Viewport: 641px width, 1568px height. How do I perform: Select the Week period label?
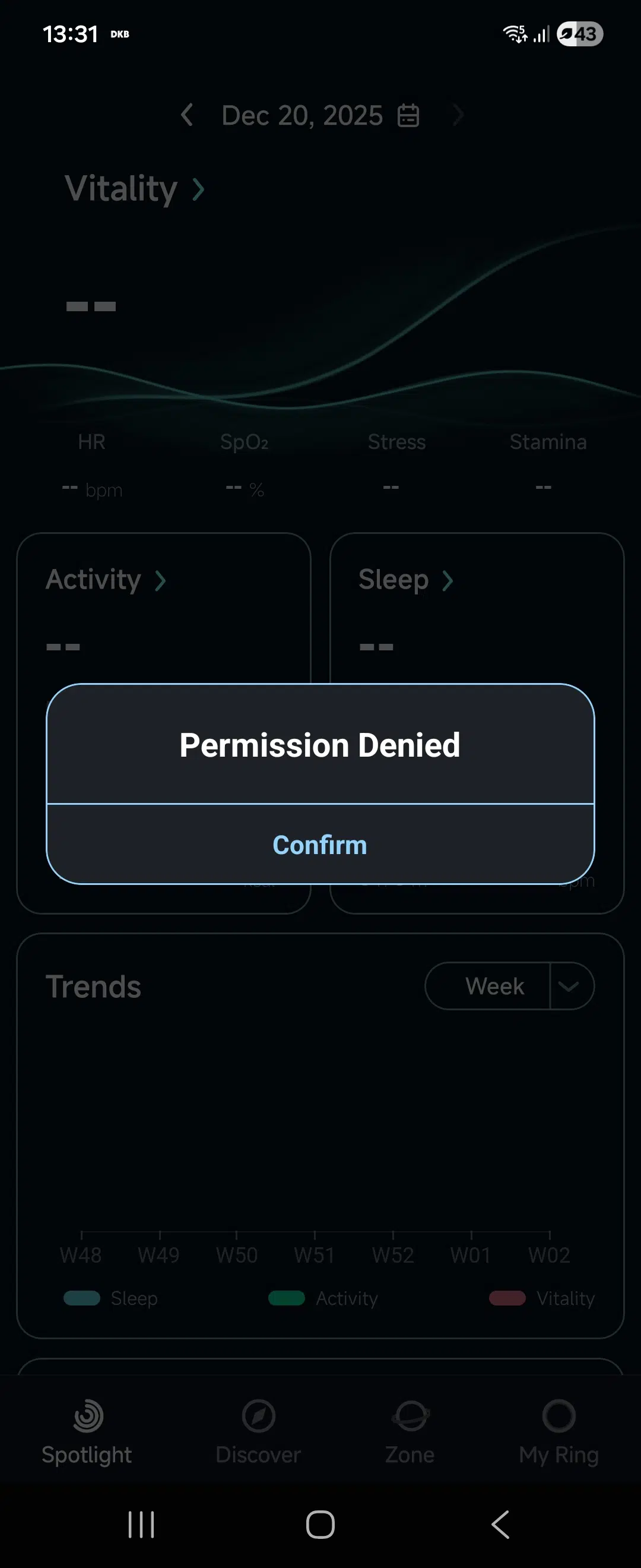tap(494, 986)
